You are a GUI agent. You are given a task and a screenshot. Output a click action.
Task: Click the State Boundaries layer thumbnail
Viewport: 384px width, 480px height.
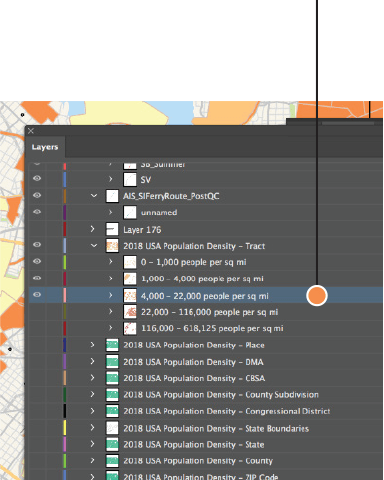coord(112,428)
